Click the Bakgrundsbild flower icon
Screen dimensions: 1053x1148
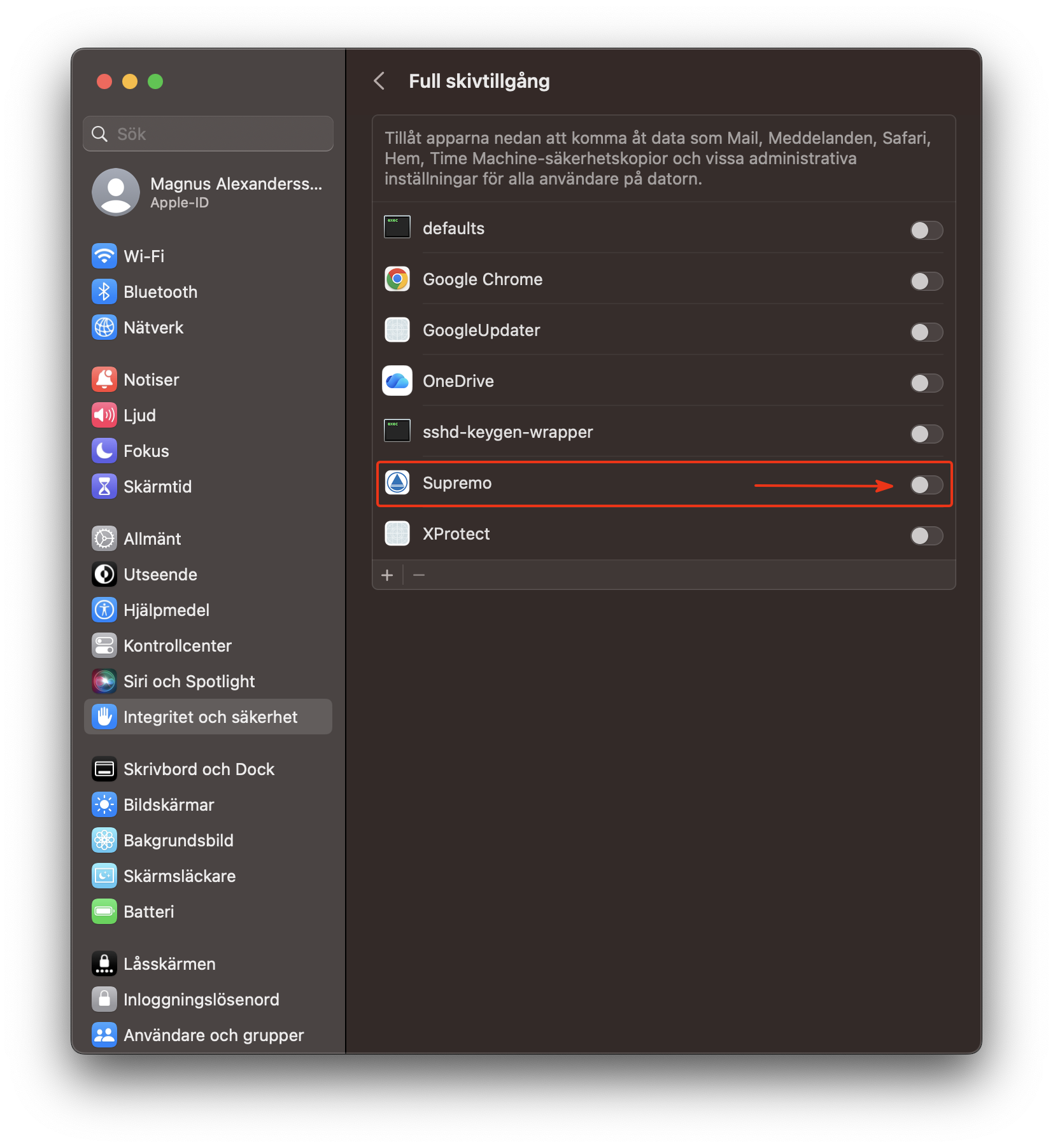104,841
